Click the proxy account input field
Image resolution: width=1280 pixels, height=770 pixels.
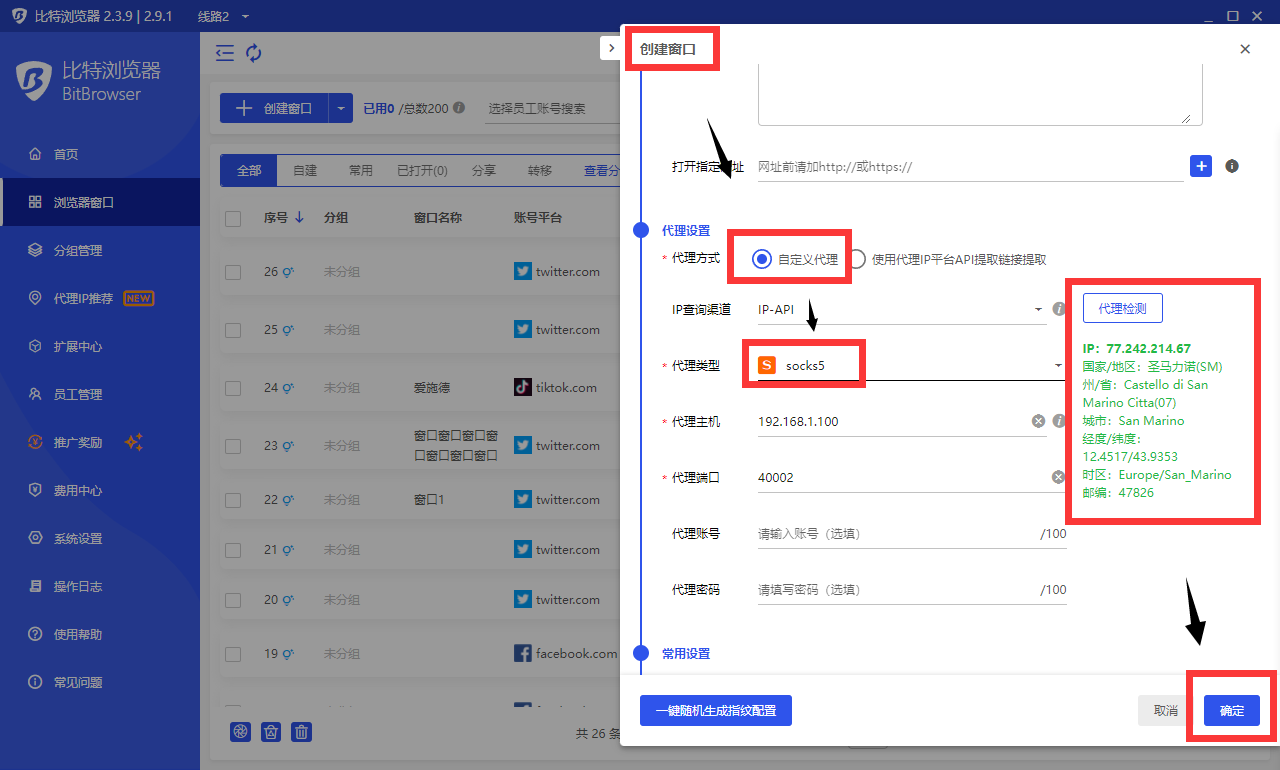[895, 534]
